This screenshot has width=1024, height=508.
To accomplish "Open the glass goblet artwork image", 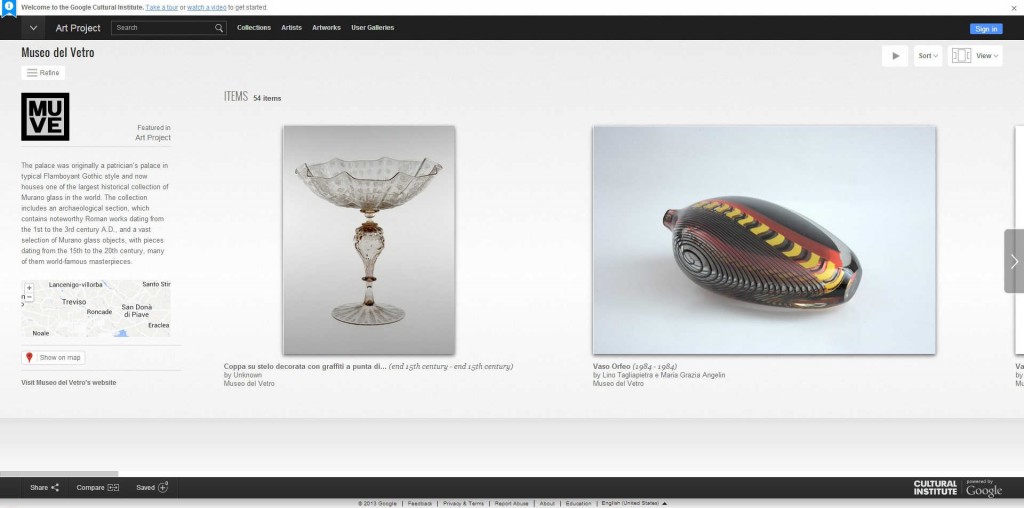I will click(x=369, y=240).
